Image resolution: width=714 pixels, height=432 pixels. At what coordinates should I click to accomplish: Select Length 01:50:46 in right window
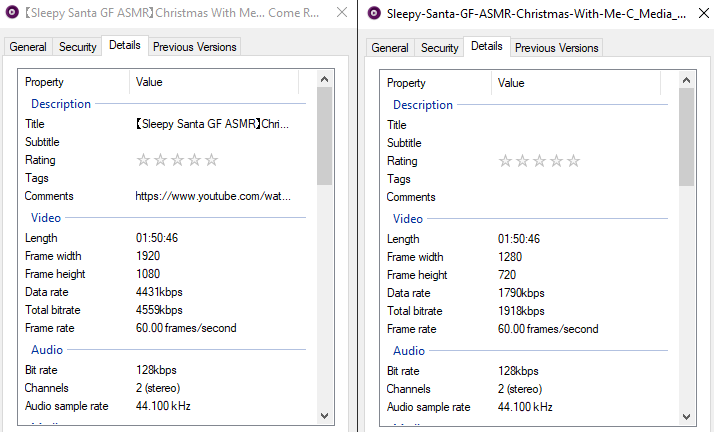(x=519, y=239)
